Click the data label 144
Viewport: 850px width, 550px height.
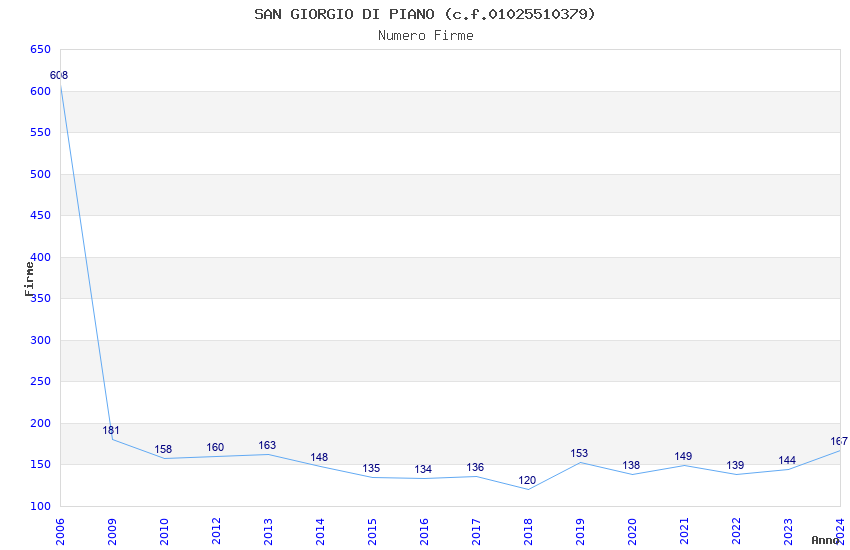tap(787, 460)
